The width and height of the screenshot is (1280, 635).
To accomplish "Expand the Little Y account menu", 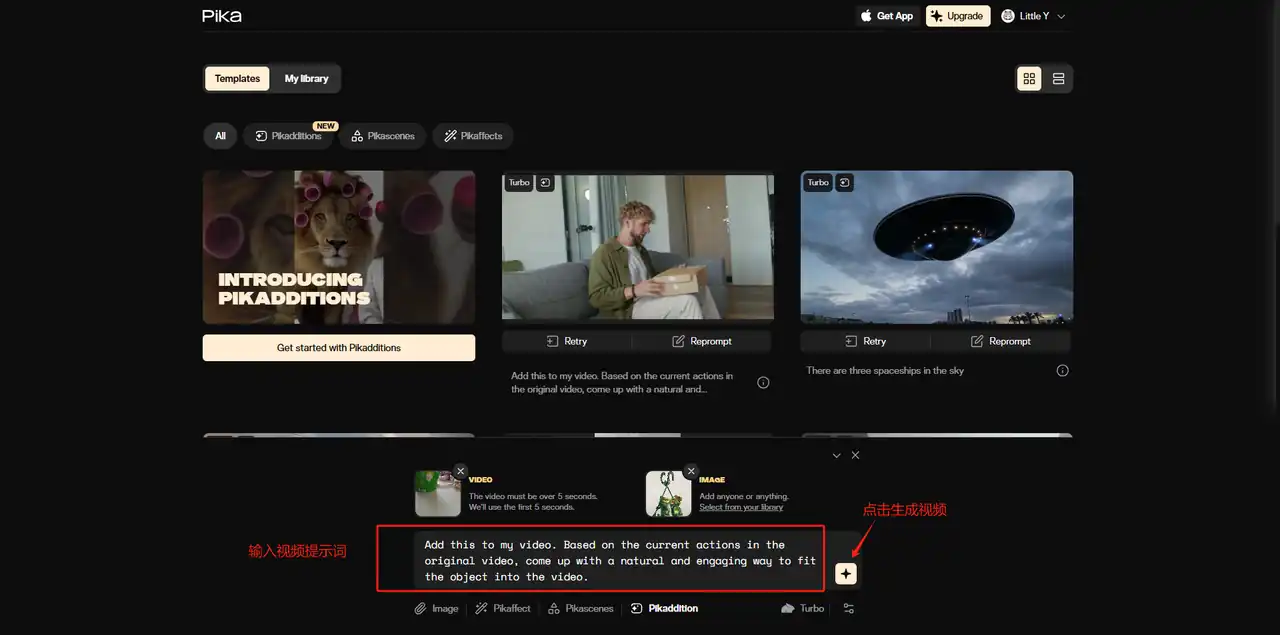I will pos(1034,16).
